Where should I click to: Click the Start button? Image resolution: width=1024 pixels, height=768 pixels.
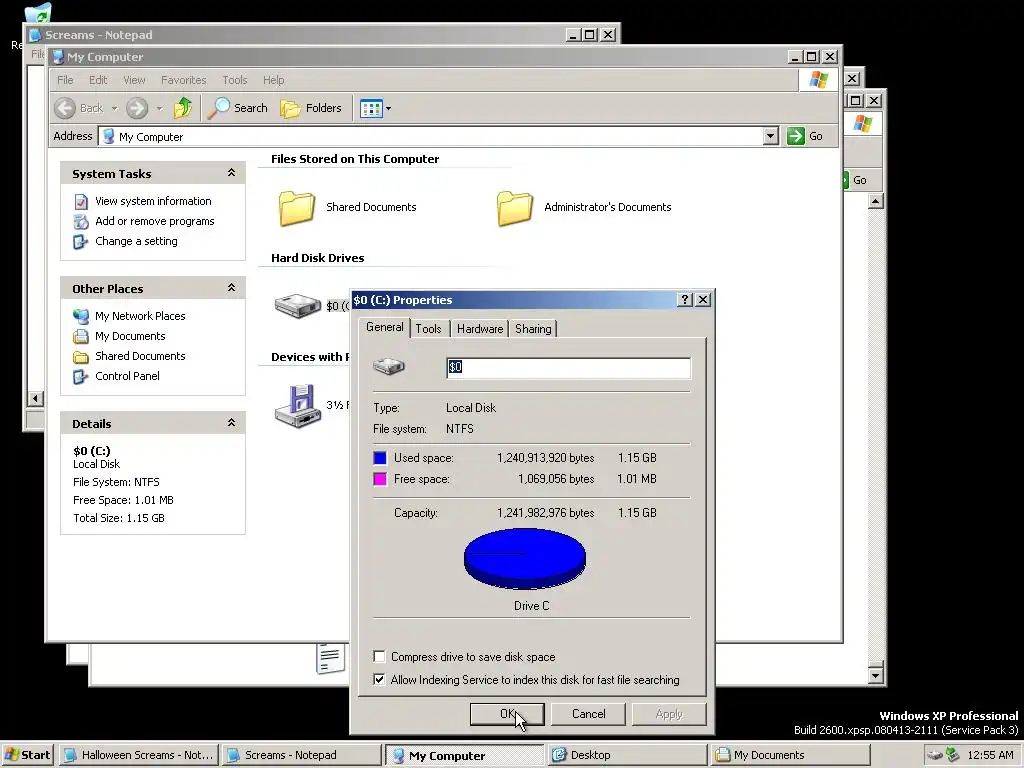click(27, 755)
